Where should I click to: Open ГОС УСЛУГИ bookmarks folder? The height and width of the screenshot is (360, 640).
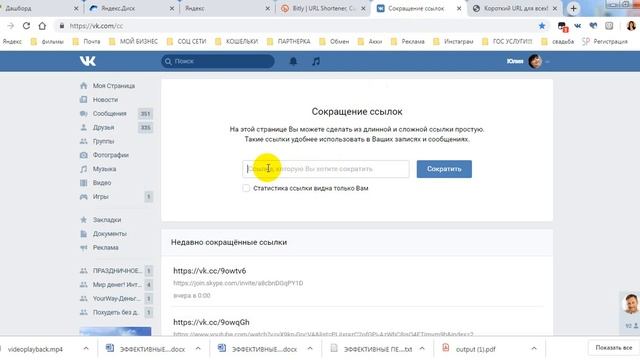click(507, 41)
